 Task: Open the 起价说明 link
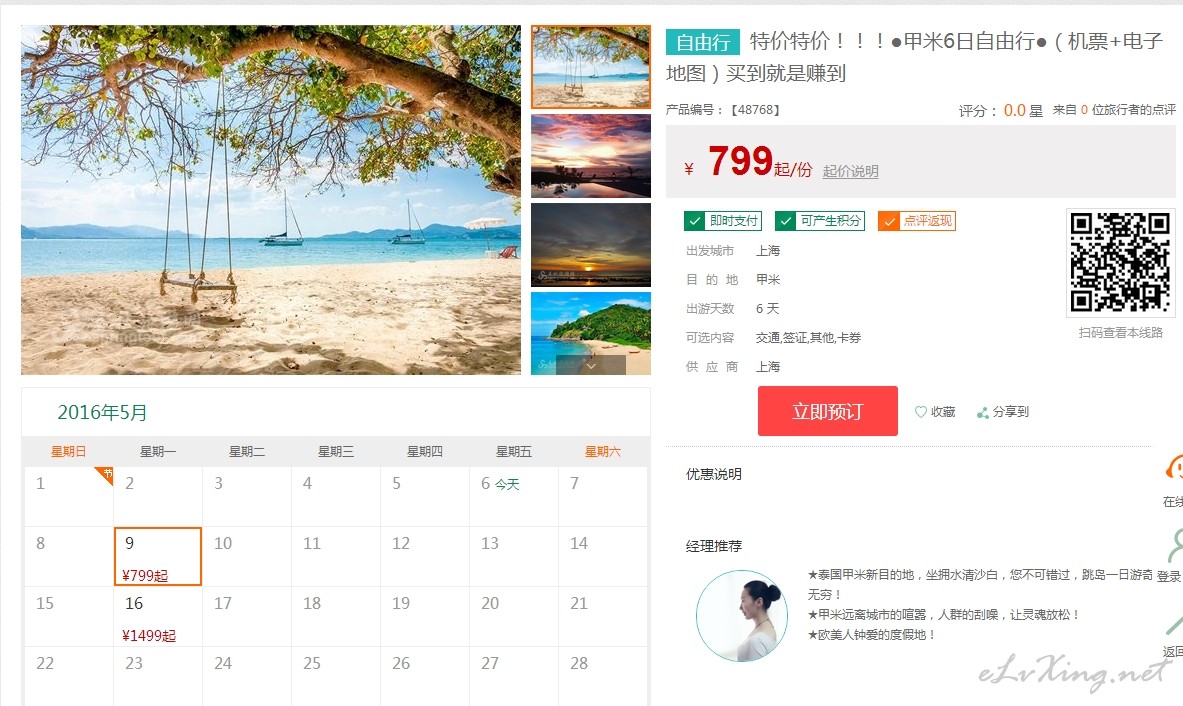pyautogui.click(x=850, y=171)
